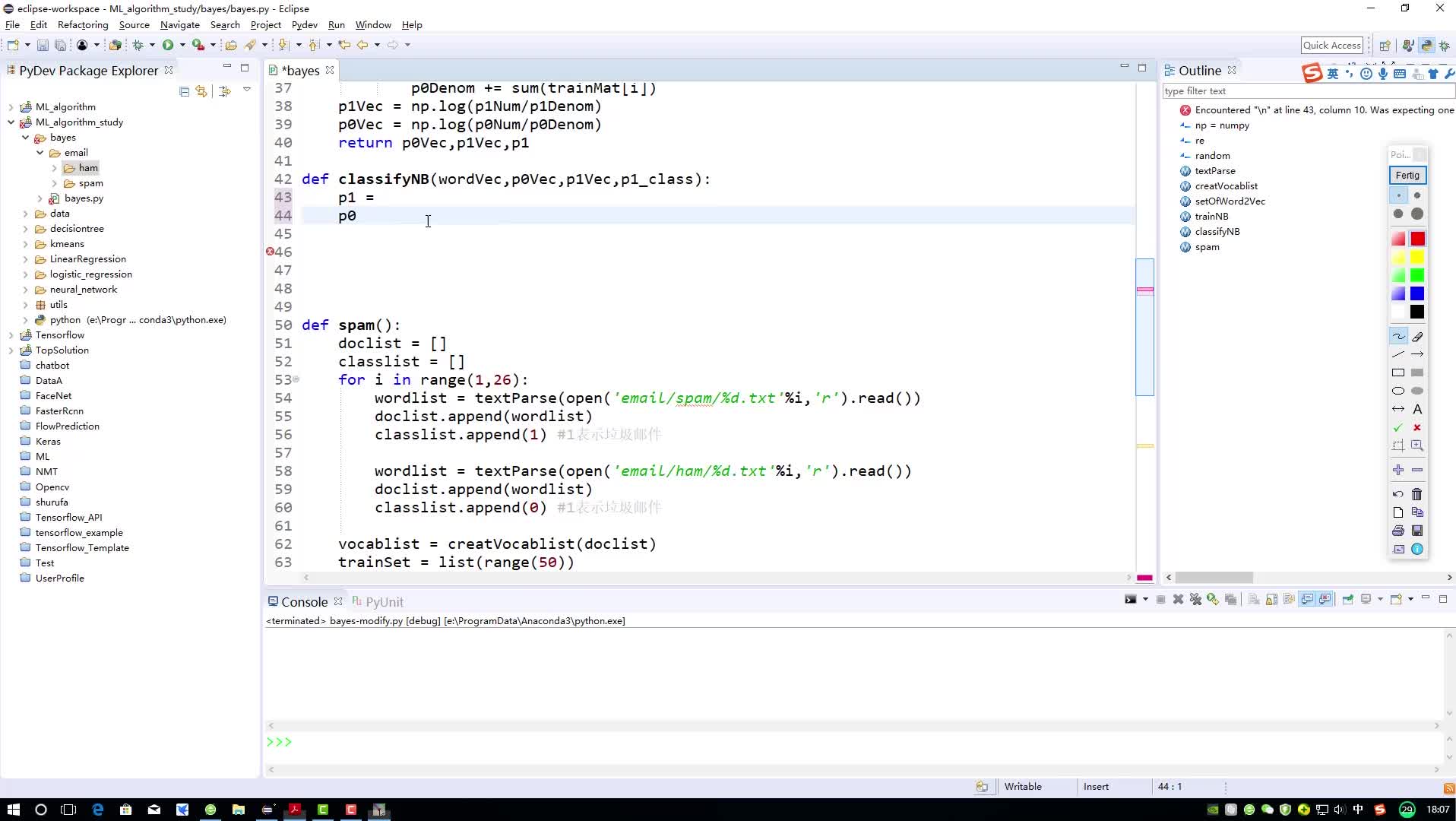This screenshot has height=821, width=1456.
Task: Toggle the fold marker on line 53
Action: (296, 379)
